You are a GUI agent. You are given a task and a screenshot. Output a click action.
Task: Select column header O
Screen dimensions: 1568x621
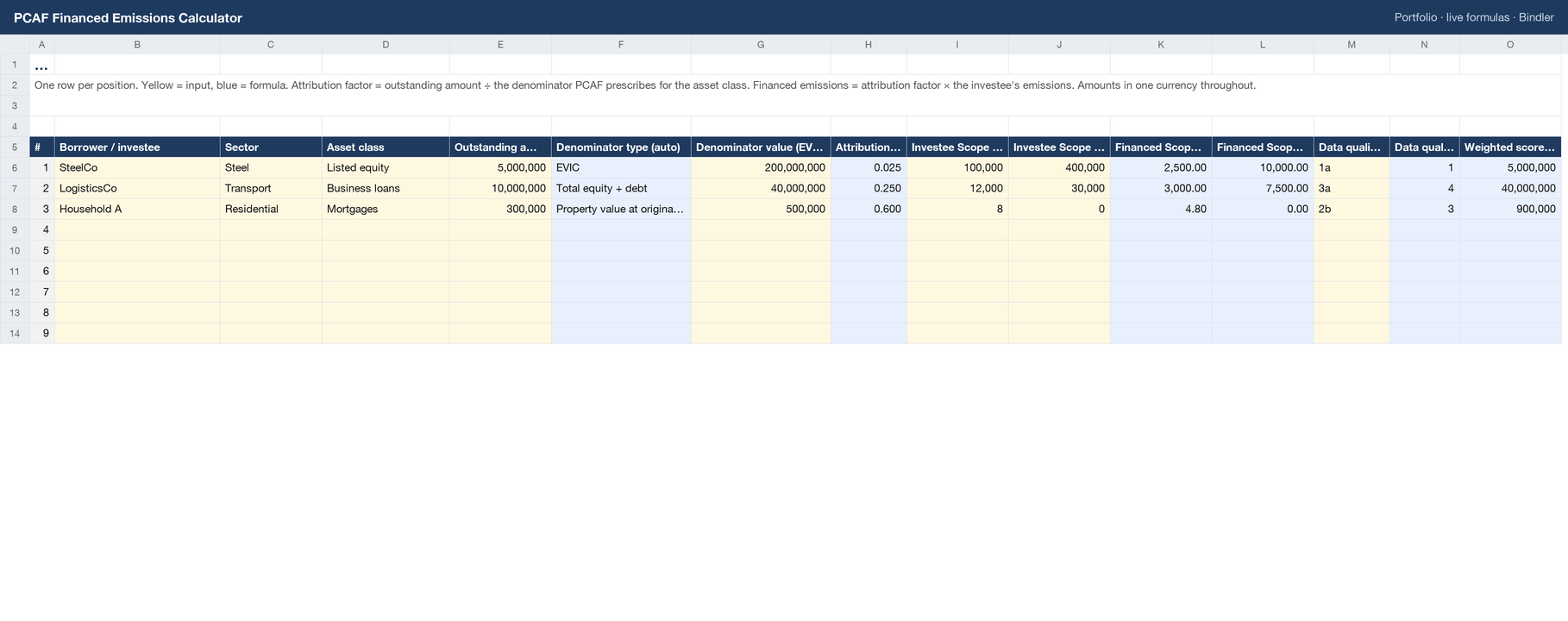click(x=1510, y=44)
